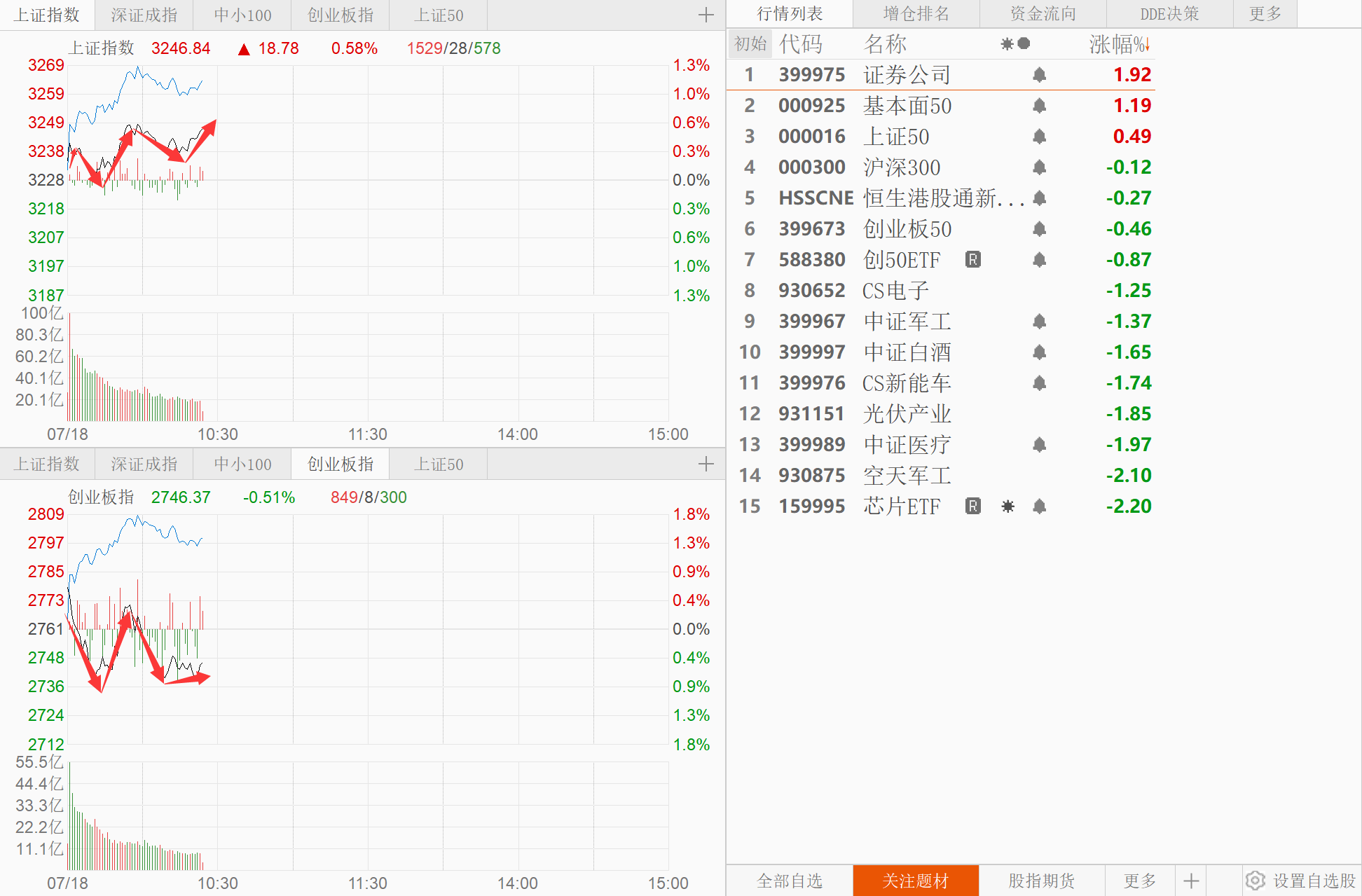Viewport: 1362px width, 896px height.
Task: Select 上证指数 tab in the lower chart
Action: point(47,464)
